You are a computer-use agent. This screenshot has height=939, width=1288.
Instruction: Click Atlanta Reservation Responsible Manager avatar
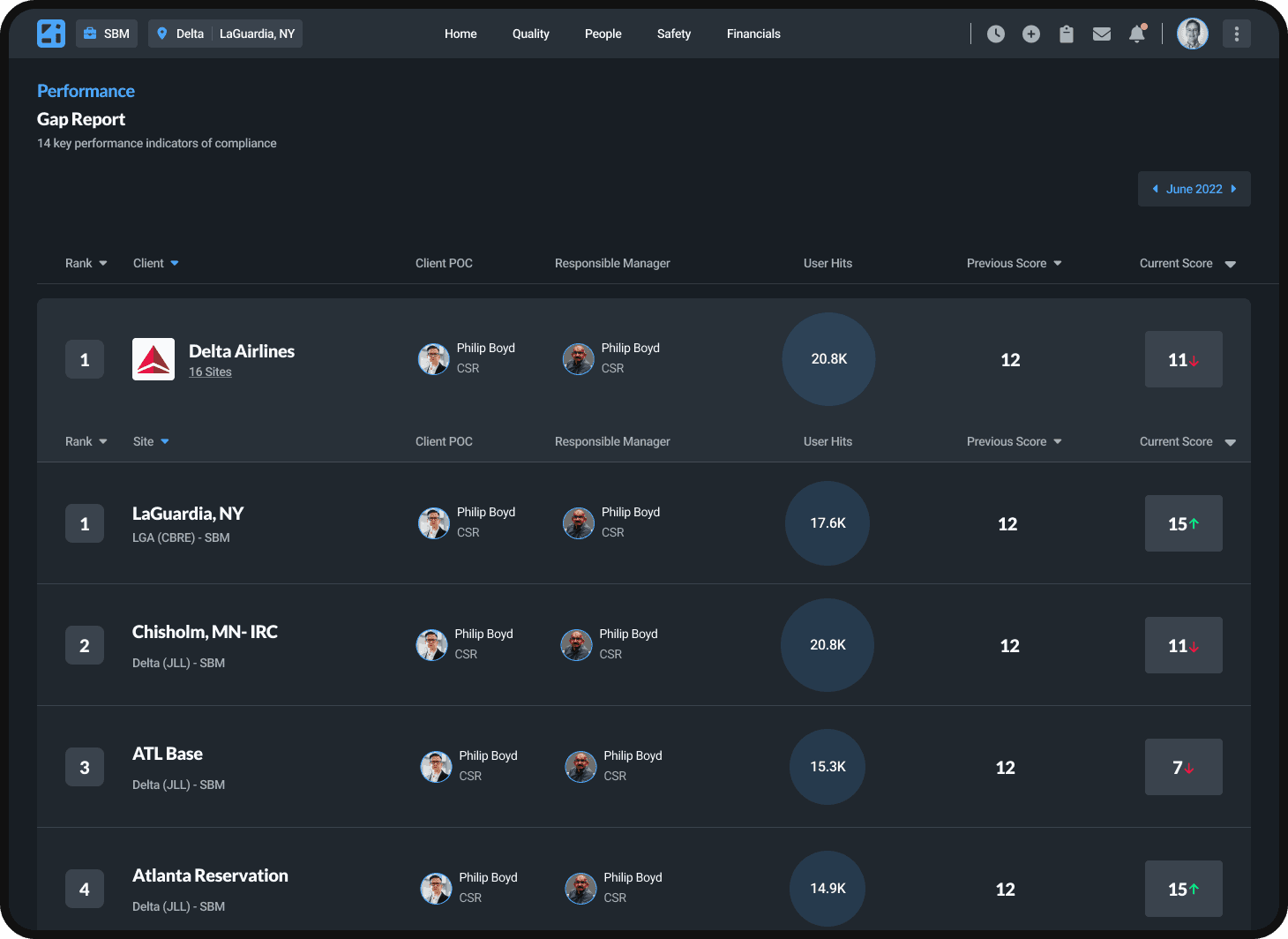pyautogui.click(x=580, y=889)
